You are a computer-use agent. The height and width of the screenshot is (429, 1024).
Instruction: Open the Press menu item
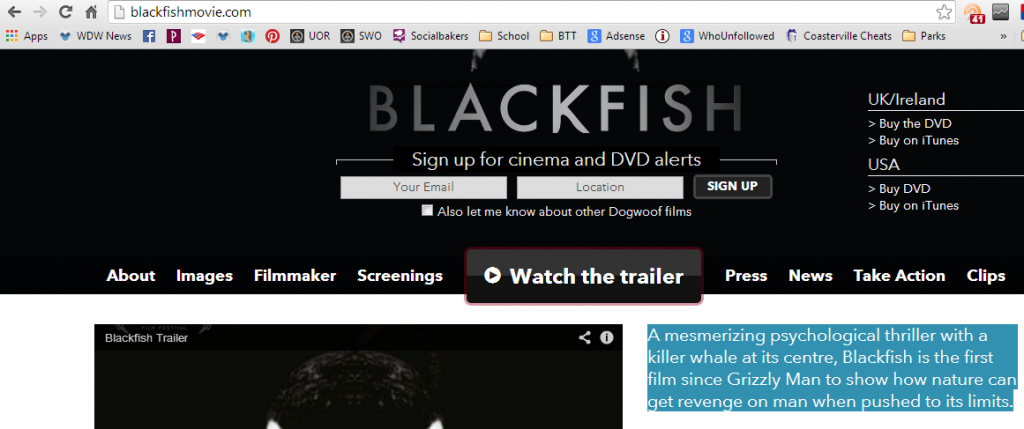pyautogui.click(x=746, y=276)
